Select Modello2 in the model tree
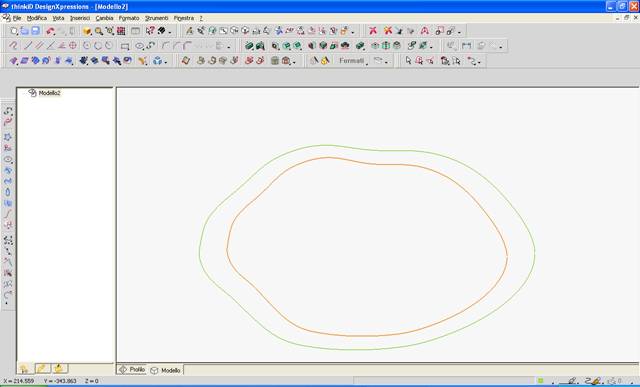 tap(49, 93)
